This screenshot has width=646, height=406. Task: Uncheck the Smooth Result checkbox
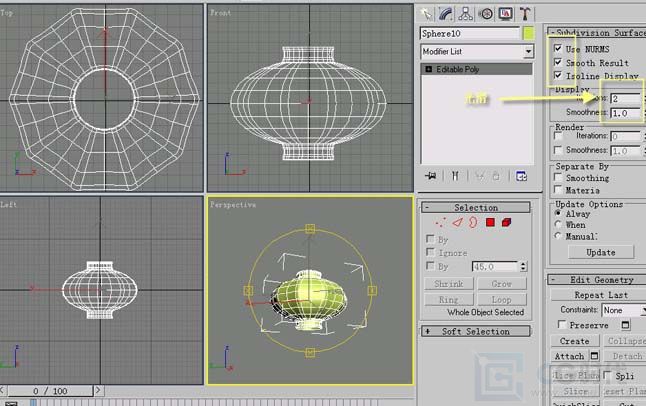tap(558, 62)
